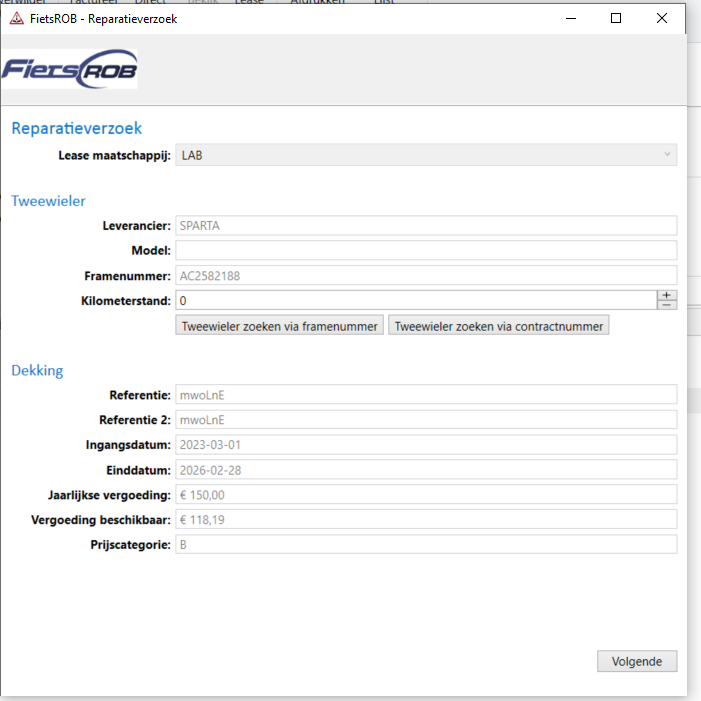
Task: Click the FietsROB app icon in title bar
Action: pyautogui.click(x=16, y=18)
